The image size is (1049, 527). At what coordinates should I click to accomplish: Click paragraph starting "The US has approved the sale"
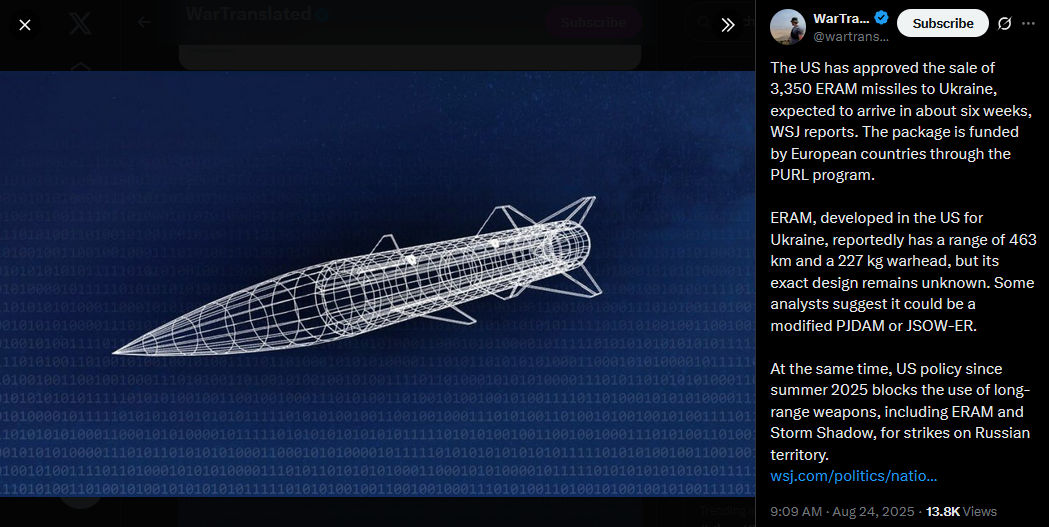(901, 121)
